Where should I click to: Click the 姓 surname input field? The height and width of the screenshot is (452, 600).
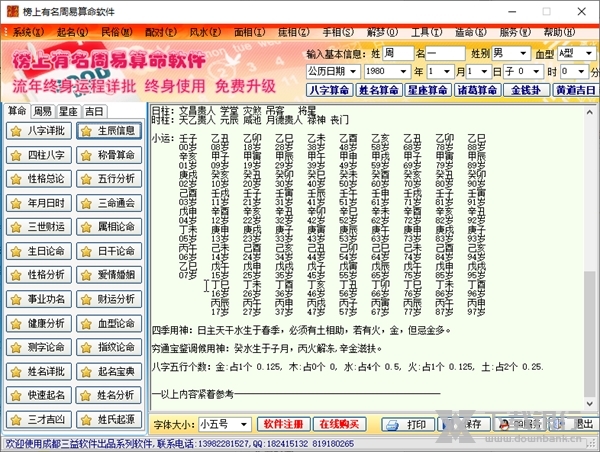(x=398, y=53)
